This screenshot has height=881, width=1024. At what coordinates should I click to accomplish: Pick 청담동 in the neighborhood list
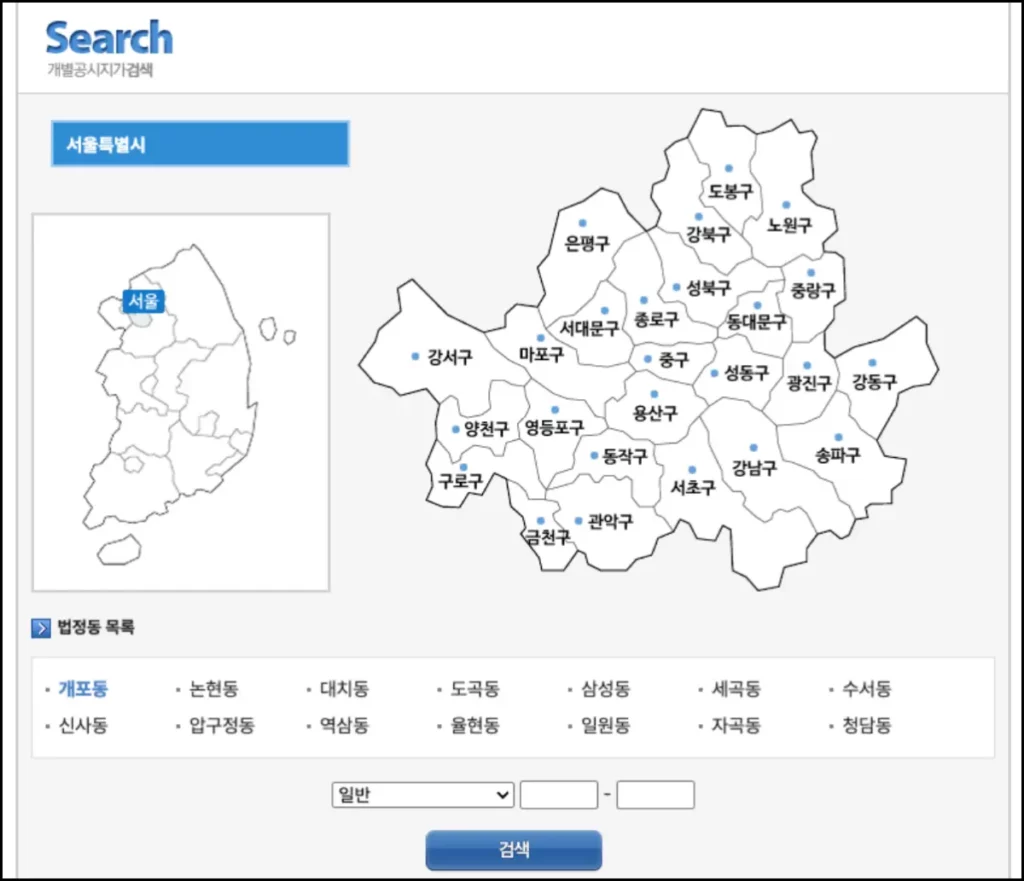tap(866, 726)
